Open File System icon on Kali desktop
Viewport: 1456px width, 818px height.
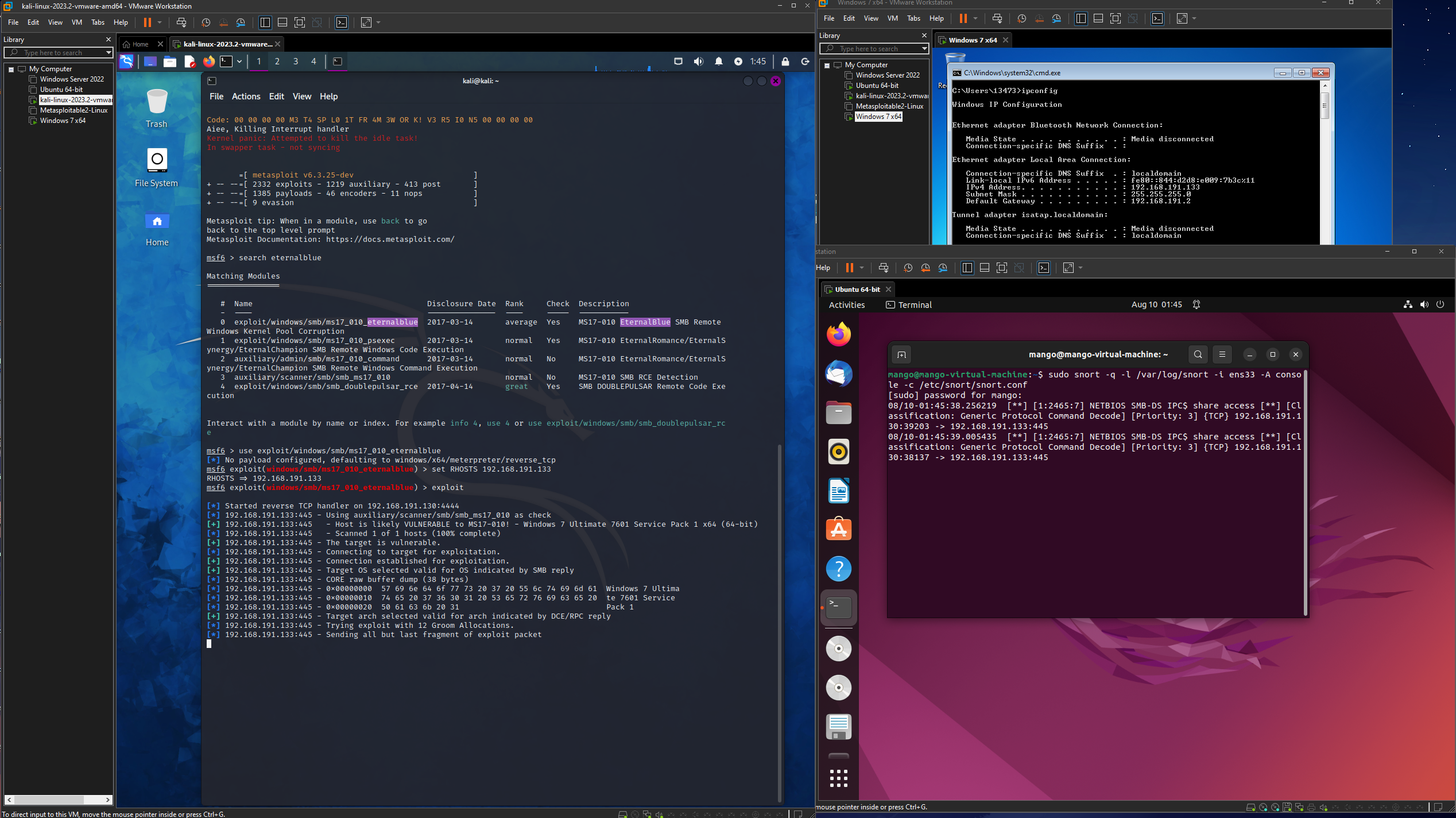tap(157, 168)
